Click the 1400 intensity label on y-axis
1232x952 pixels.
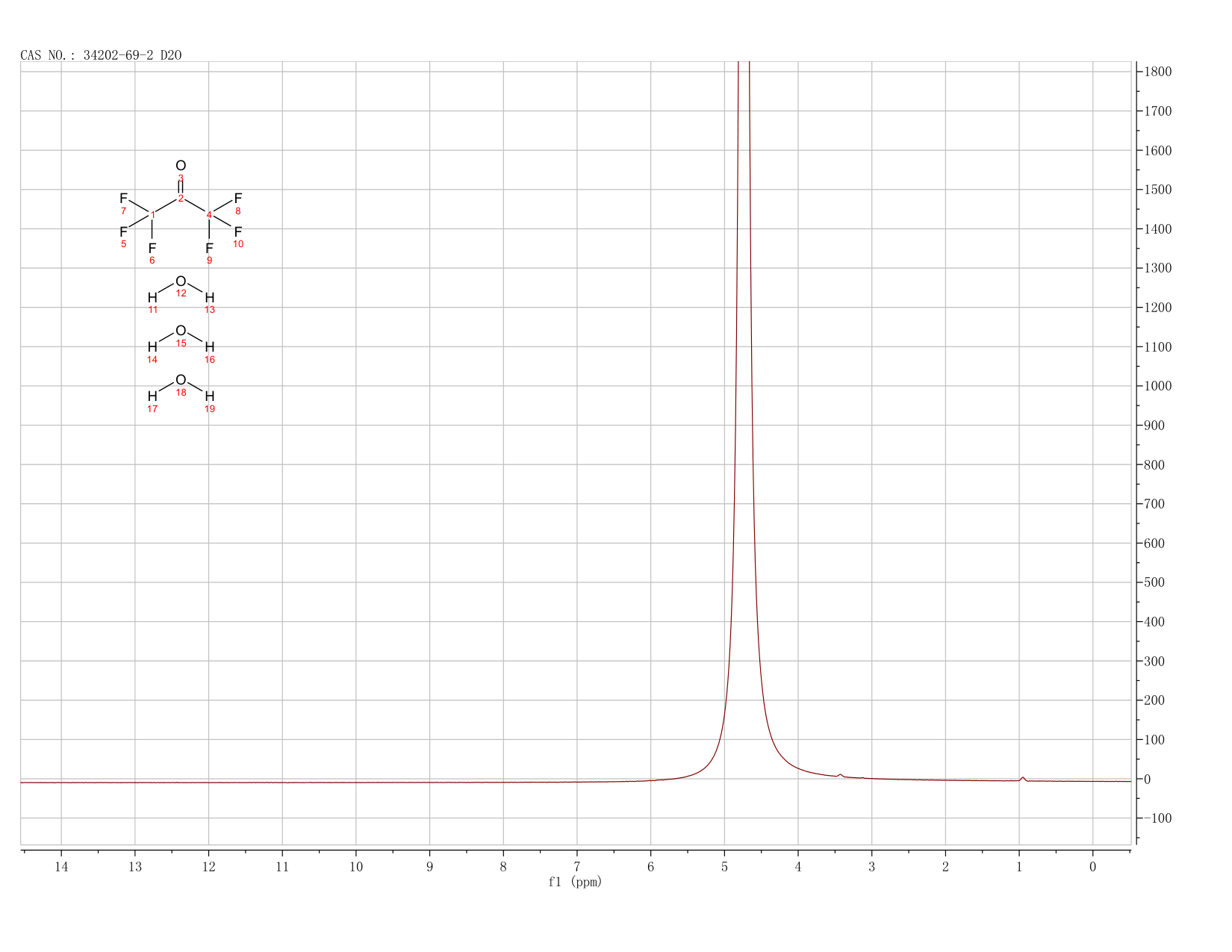click(1158, 229)
